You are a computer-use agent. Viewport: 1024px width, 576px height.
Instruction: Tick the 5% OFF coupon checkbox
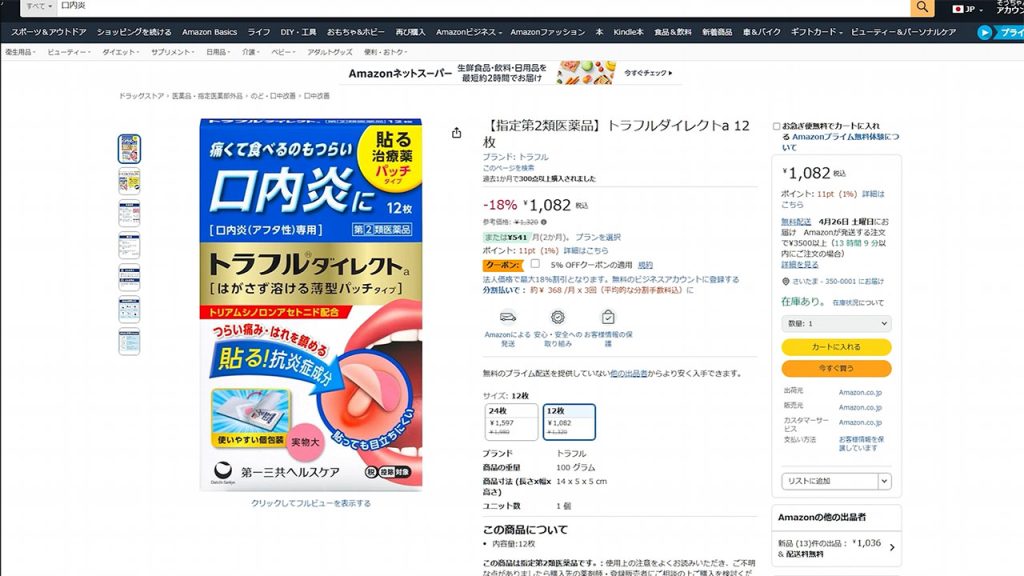(535, 264)
